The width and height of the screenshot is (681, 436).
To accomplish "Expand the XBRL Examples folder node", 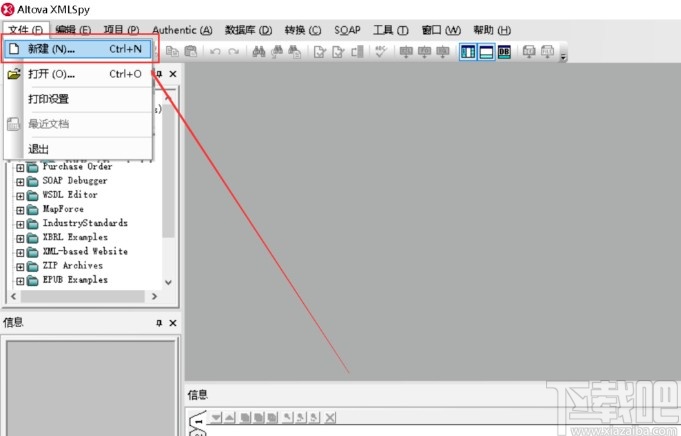I will (x=20, y=239).
